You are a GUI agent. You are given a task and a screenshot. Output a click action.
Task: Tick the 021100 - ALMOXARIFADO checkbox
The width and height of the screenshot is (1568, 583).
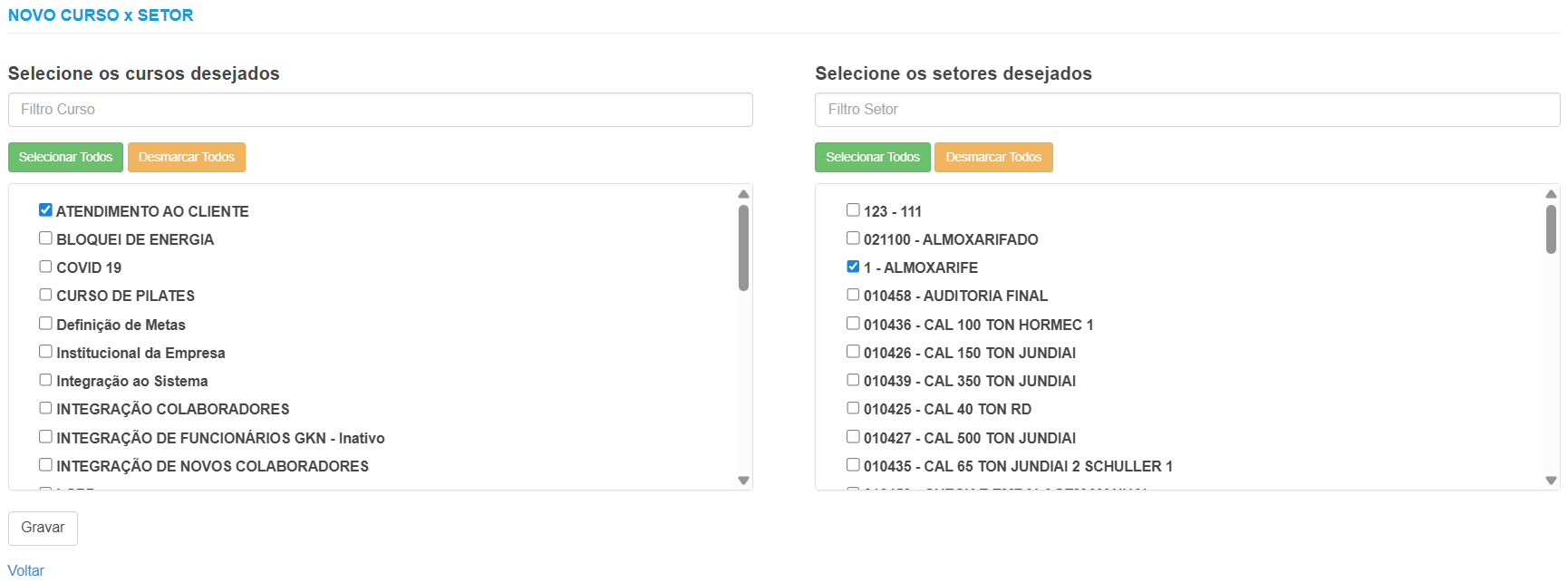coord(853,238)
